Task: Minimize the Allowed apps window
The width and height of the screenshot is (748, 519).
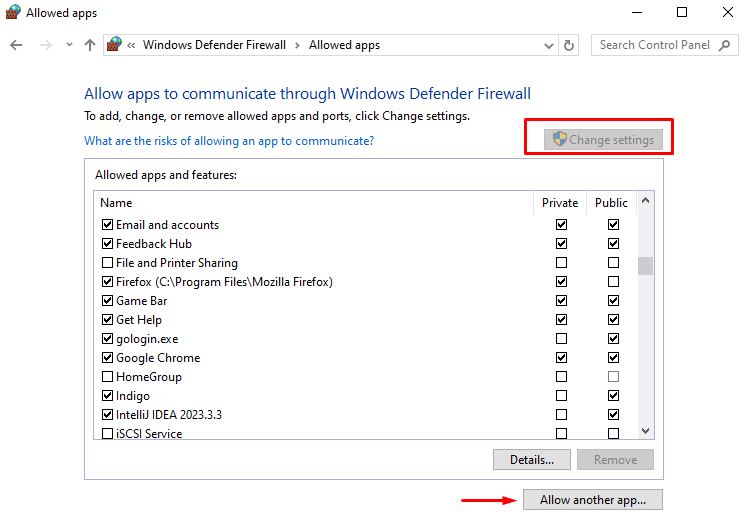Action: (x=637, y=12)
